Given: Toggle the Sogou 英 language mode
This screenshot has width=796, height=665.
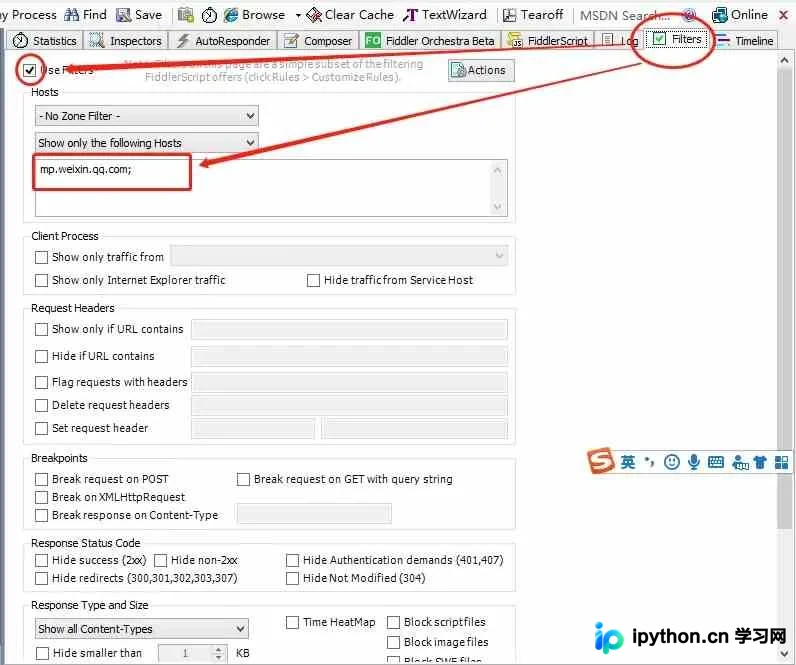Looking at the screenshot, I should tap(627, 462).
